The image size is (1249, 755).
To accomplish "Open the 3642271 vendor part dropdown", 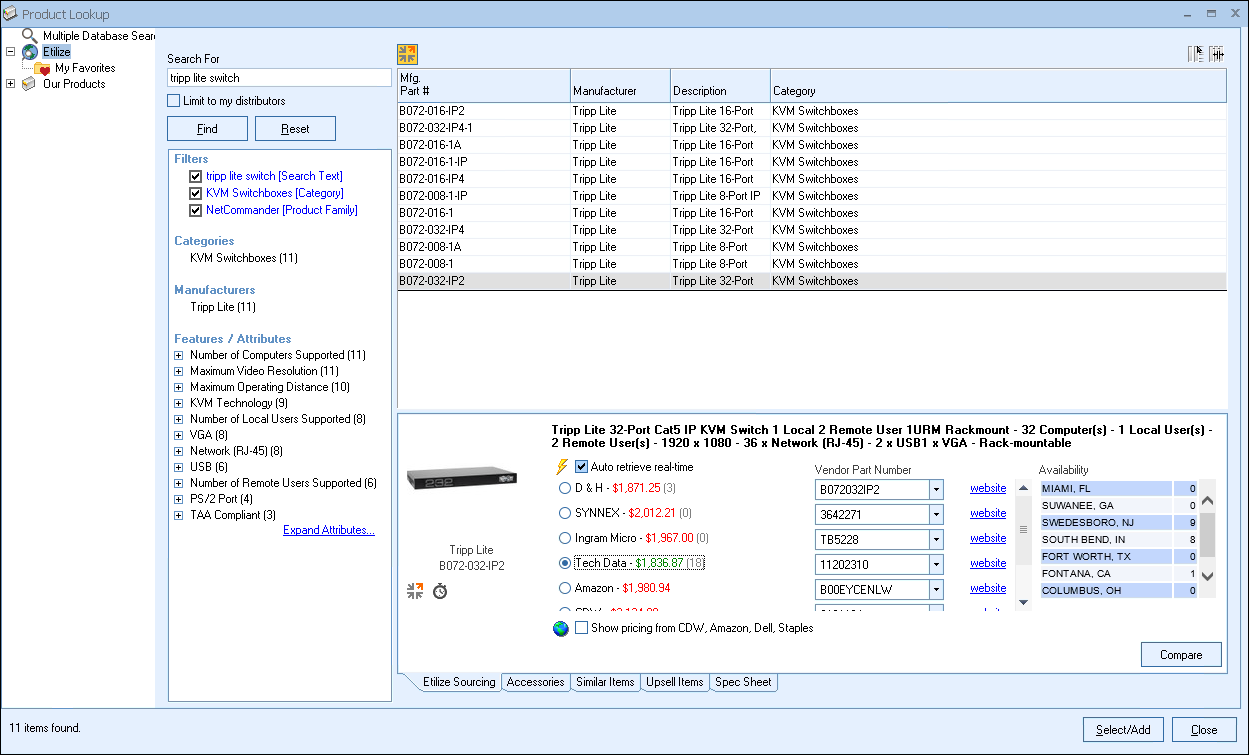I will [936, 514].
